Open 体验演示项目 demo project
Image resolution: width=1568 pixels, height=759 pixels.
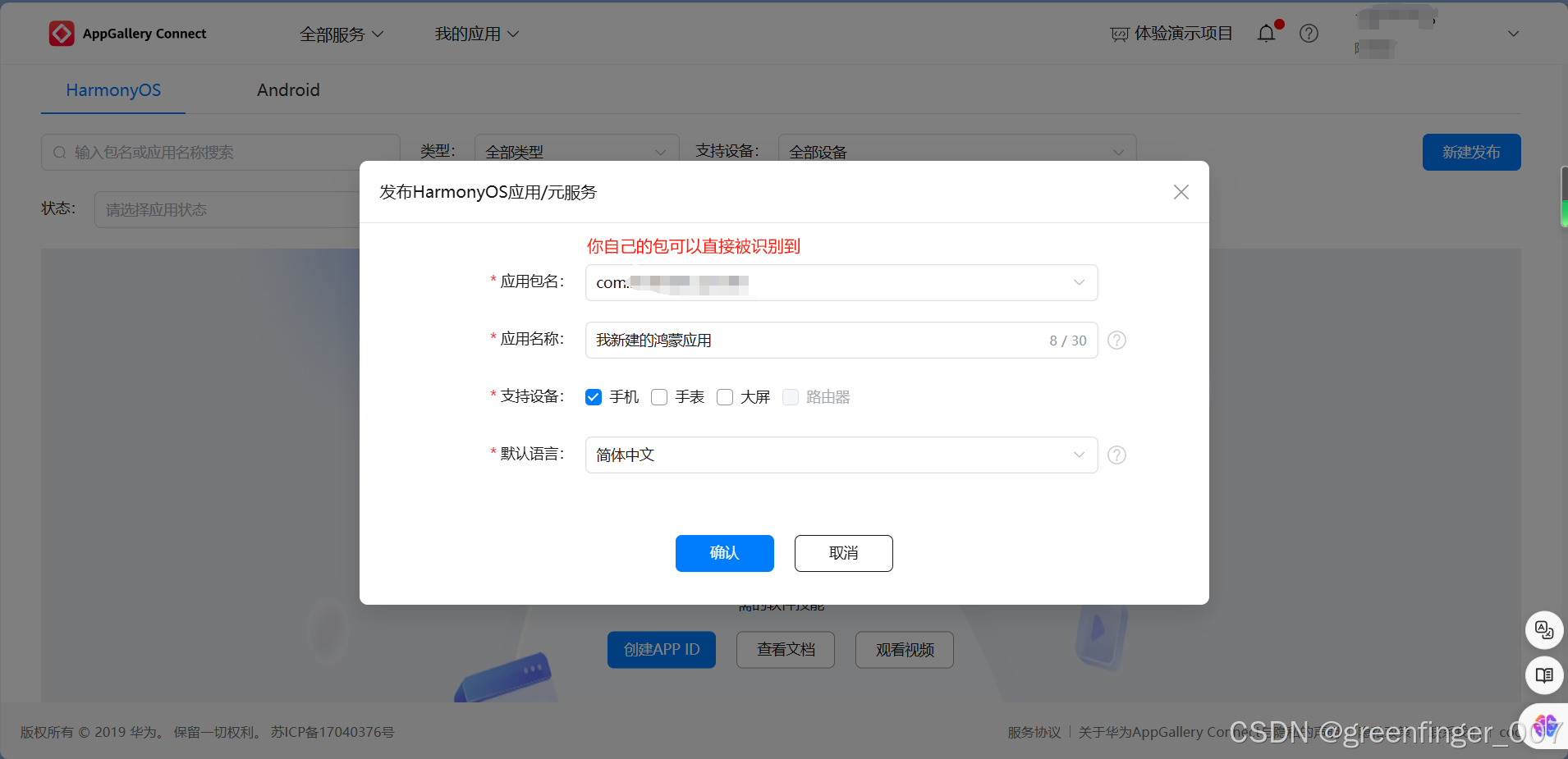[x=1171, y=34]
